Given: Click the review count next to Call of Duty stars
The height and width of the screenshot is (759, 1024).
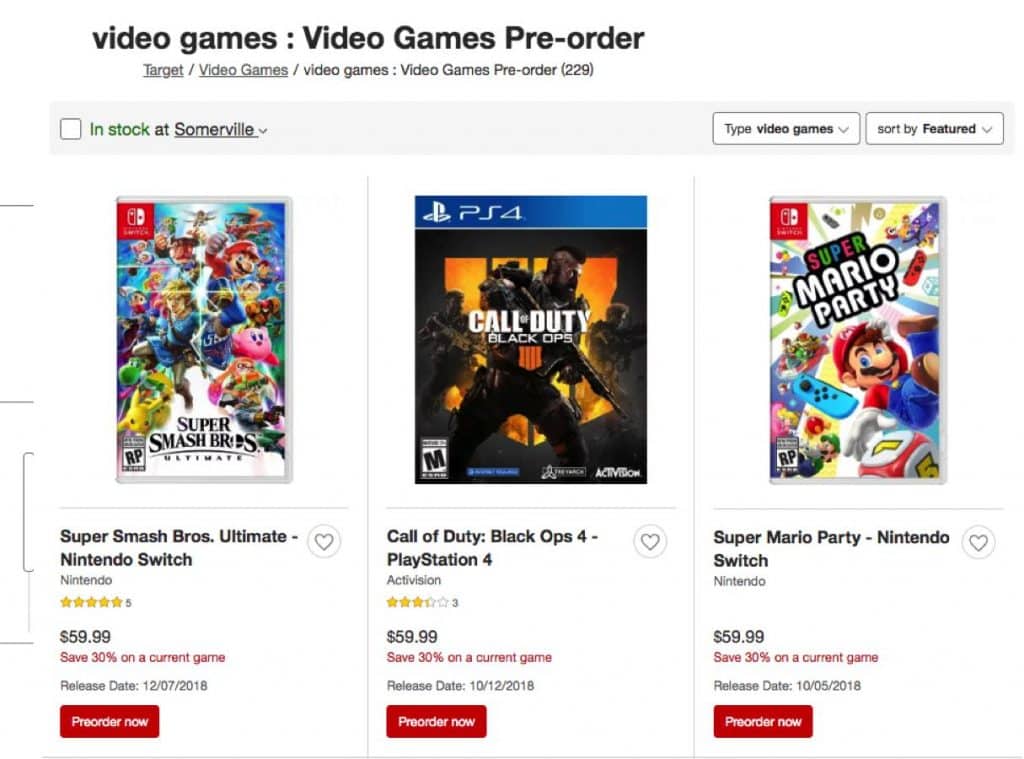Looking at the screenshot, I should click(453, 603).
